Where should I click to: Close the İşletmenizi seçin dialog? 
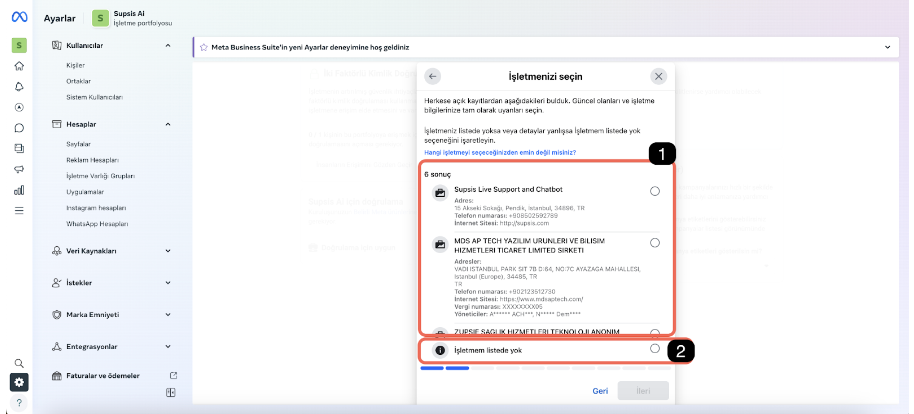pyautogui.click(x=659, y=76)
